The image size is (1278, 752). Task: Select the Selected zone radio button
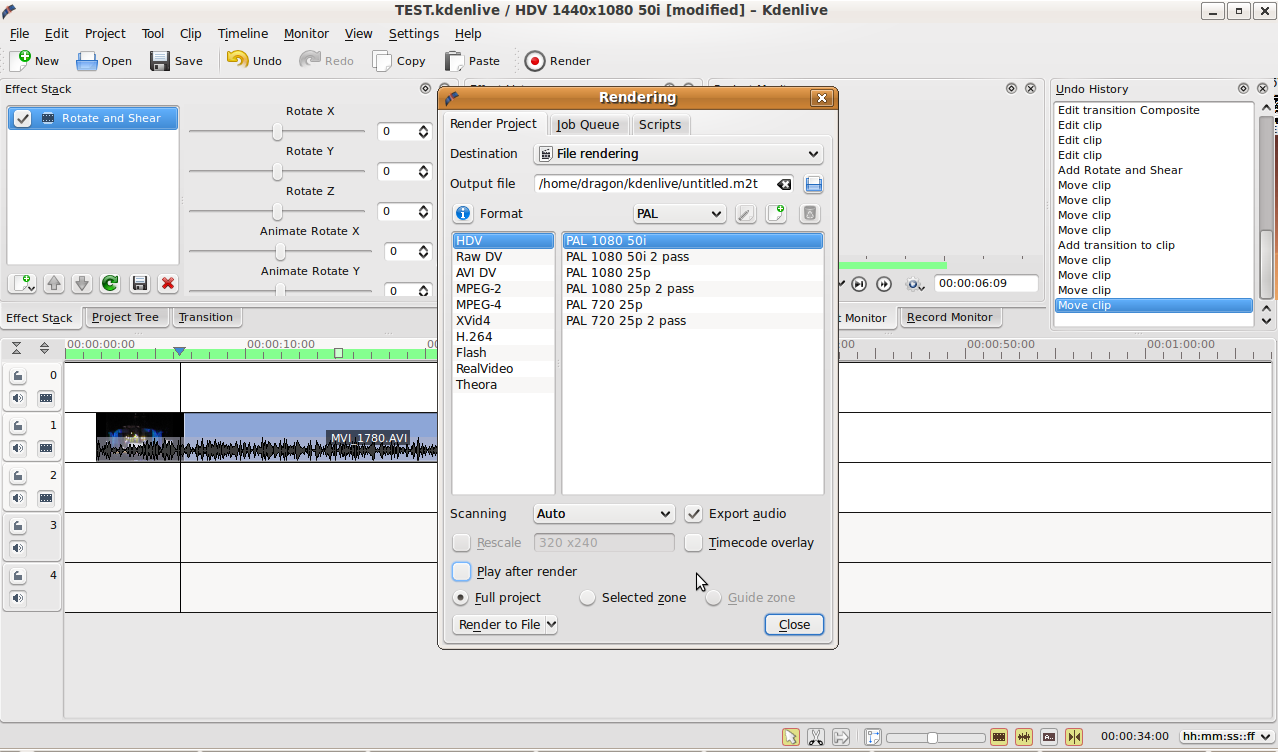pyautogui.click(x=588, y=598)
